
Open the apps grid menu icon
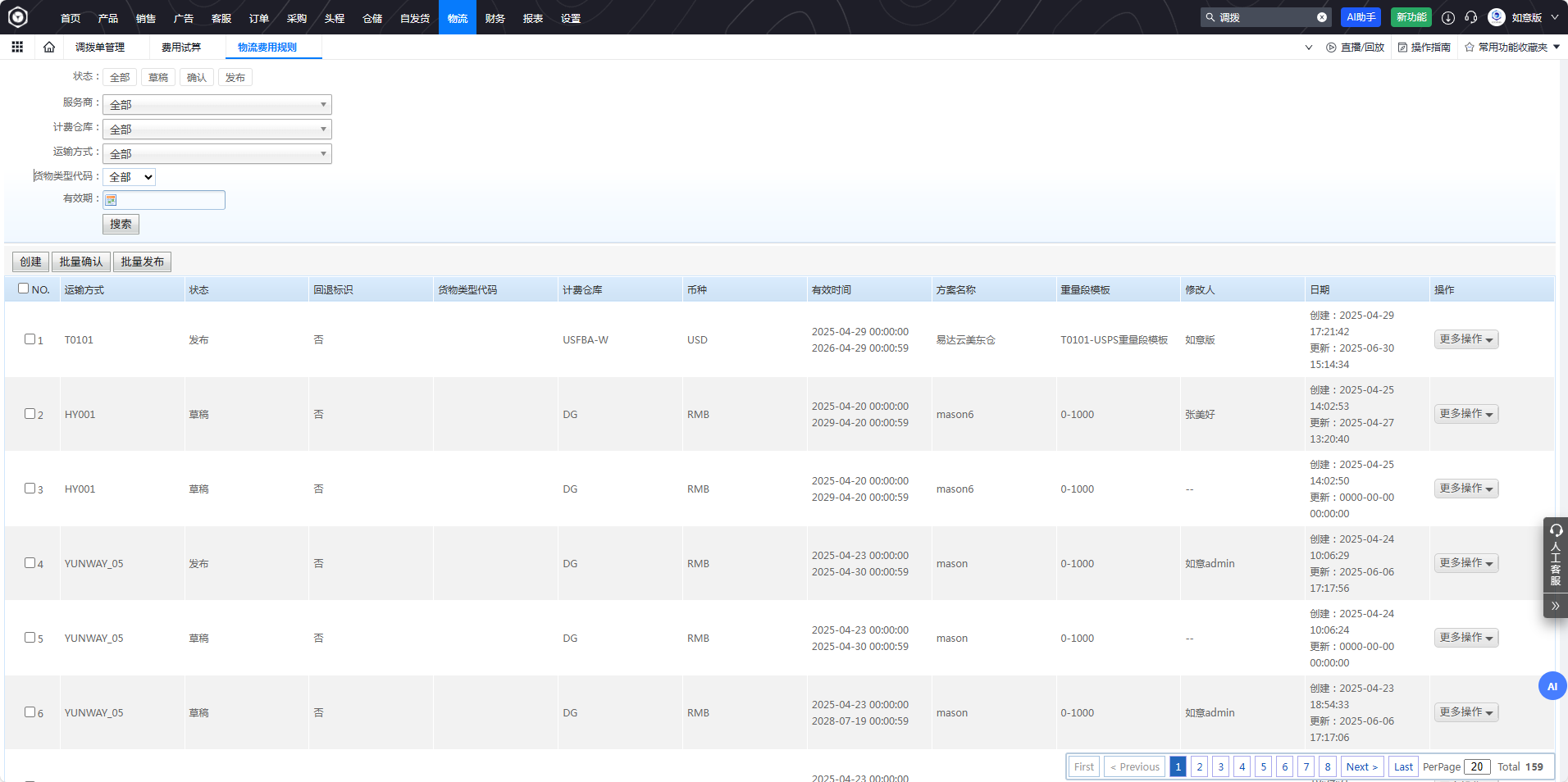point(17,47)
